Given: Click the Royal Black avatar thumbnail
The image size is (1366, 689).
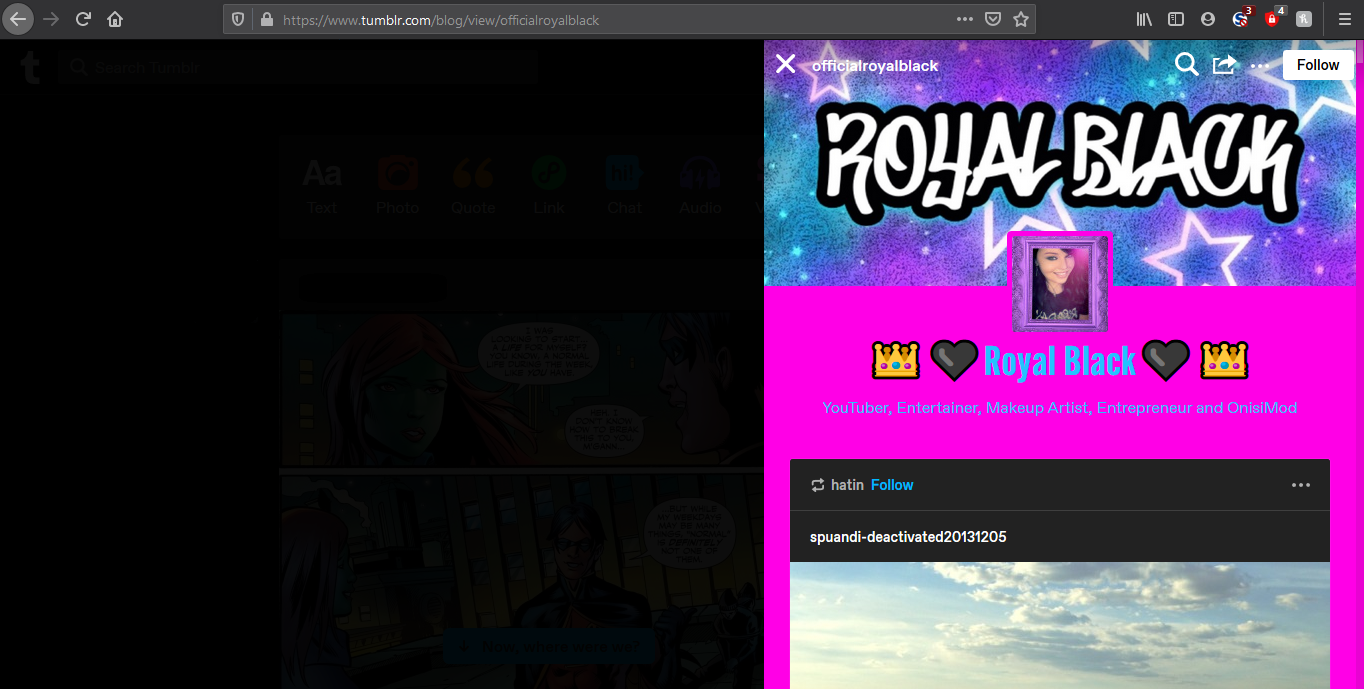Looking at the screenshot, I should 1059,283.
